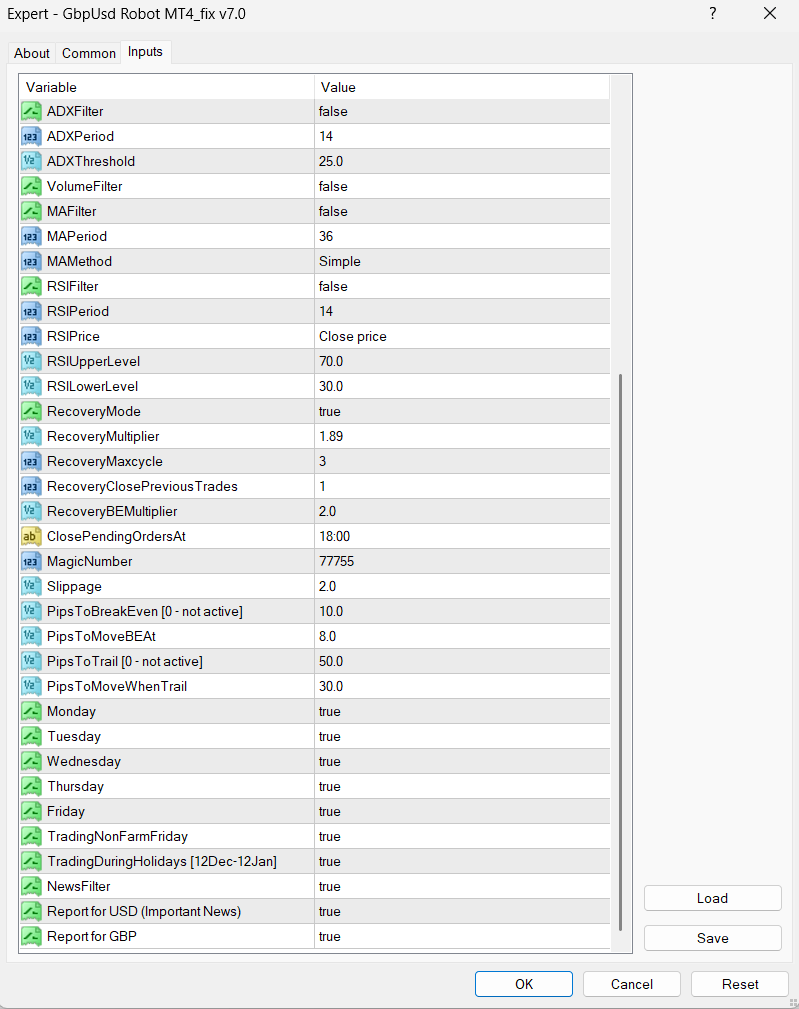The width and height of the screenshot is (799, 1009).
Task: Click the integer icon beside RSIPeriod
Action: pos(31,311)
